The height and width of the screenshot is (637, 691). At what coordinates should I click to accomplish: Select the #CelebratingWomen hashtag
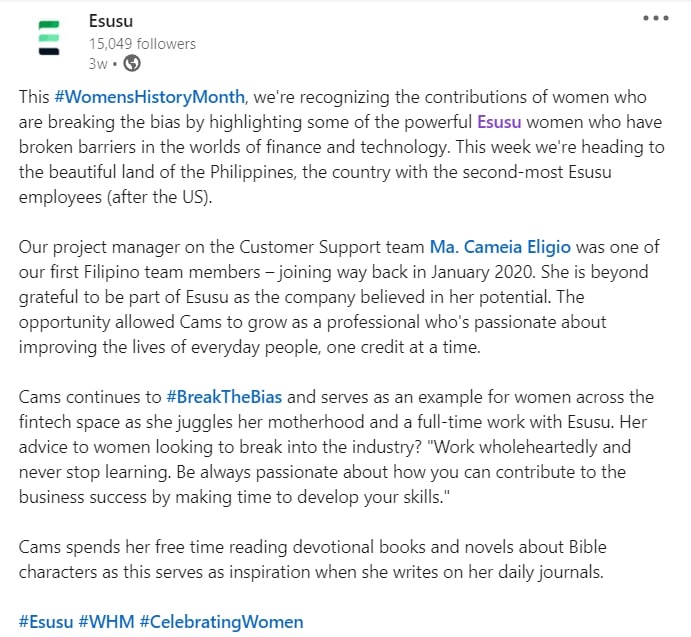coord(221,621)
